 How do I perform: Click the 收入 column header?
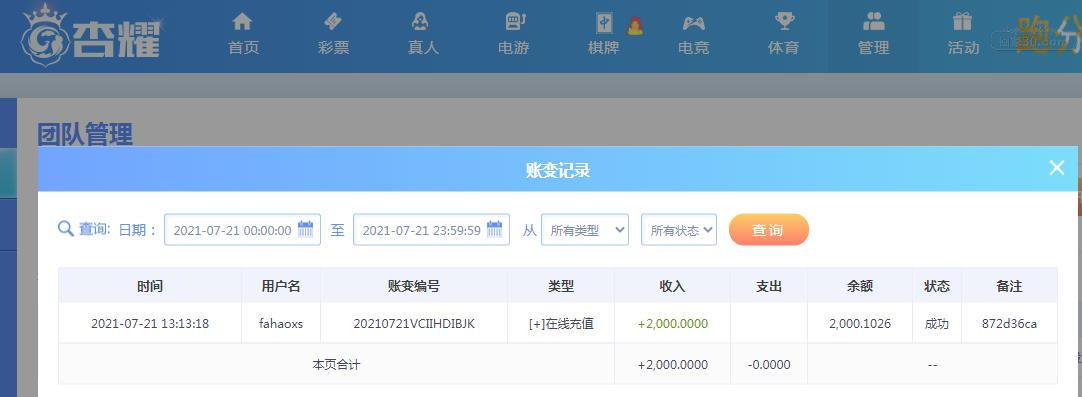[x=672, y=286]
